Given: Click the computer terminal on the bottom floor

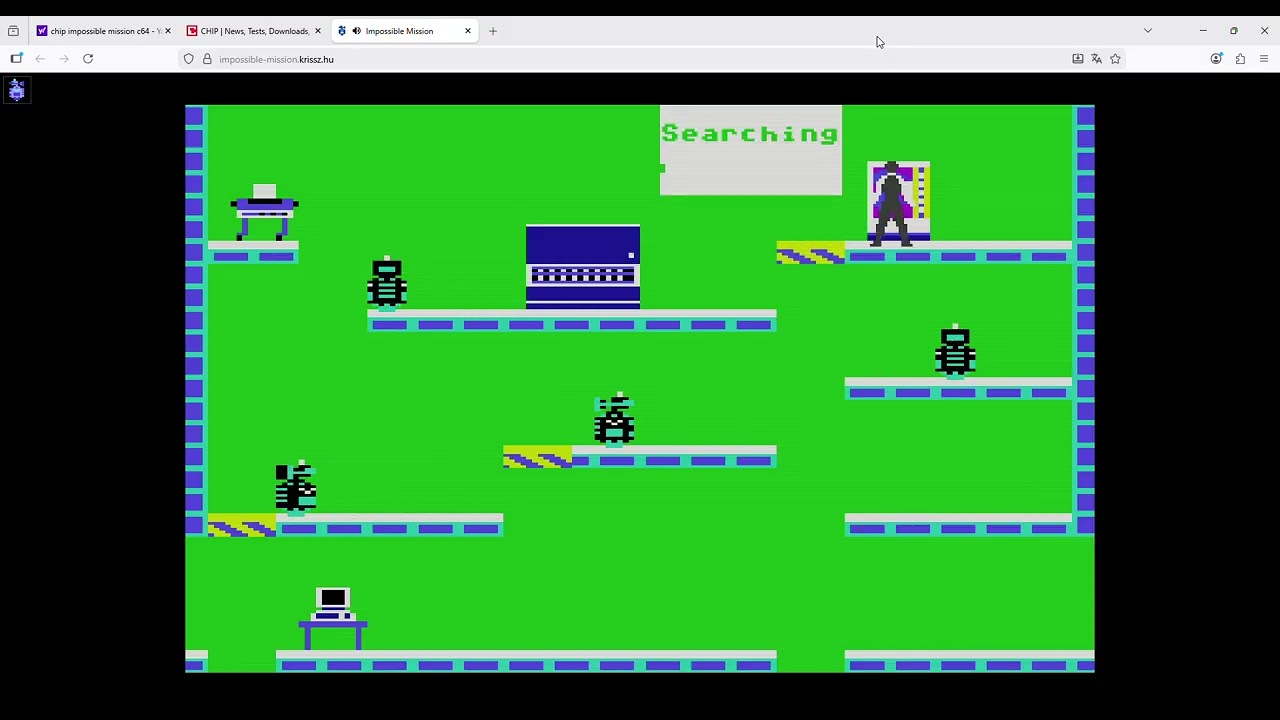Looking at the screenshot, I should click(x=333, y=619).
